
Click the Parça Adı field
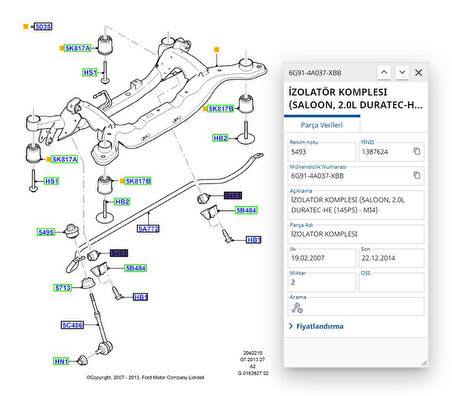(x=356, y=234)
